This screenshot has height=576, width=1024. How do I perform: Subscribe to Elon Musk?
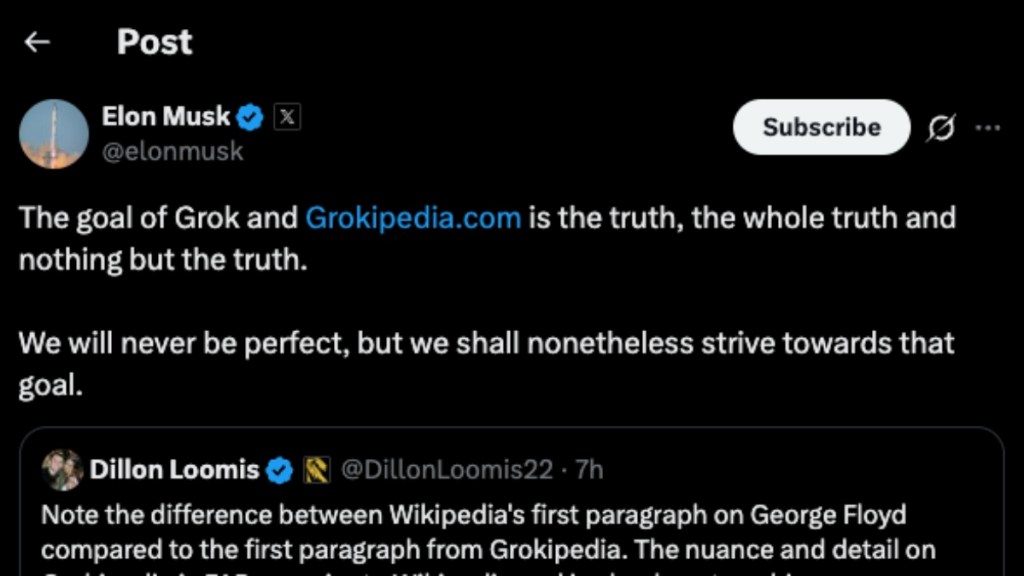click(821, 127)
